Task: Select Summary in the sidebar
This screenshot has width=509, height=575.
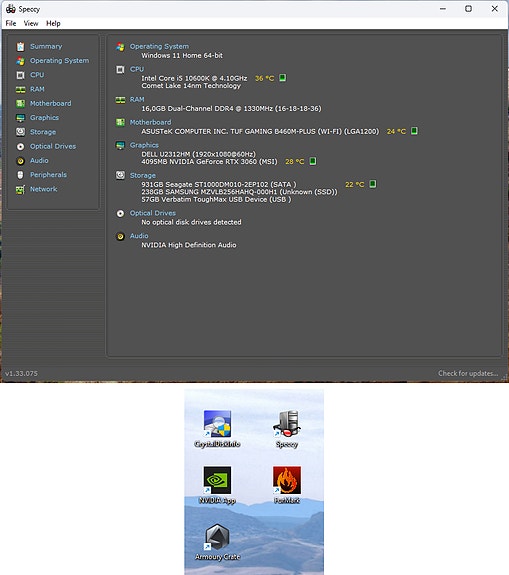Action: 46,47
